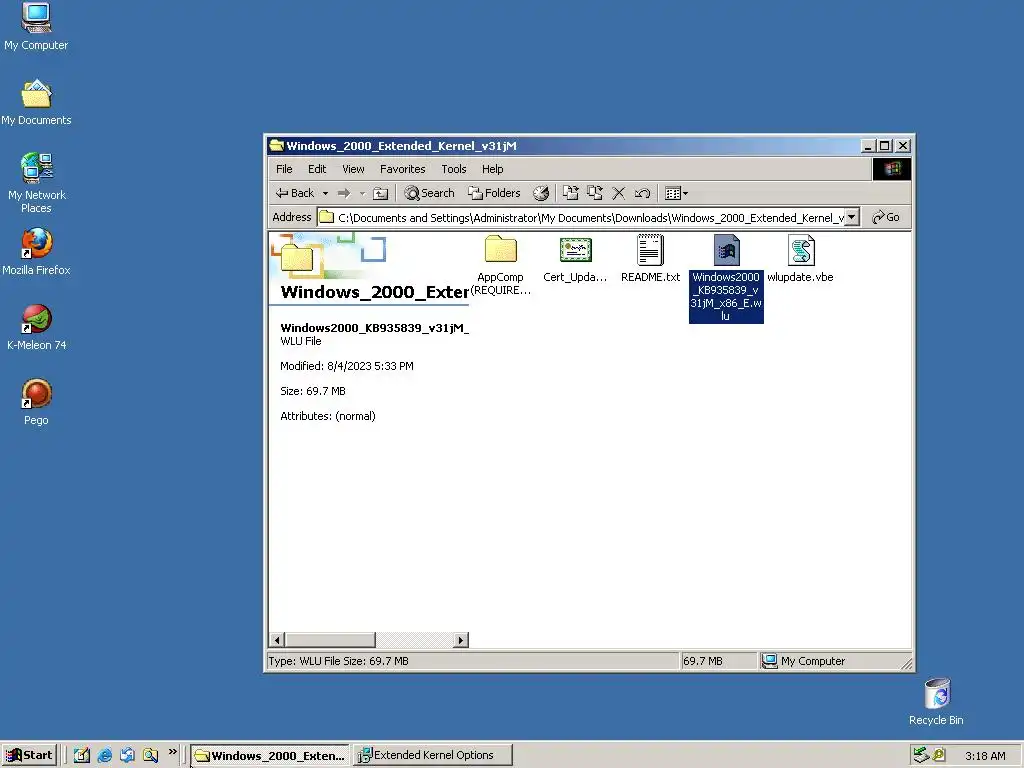Expand the Address bar dropdown

click(851, 217)
